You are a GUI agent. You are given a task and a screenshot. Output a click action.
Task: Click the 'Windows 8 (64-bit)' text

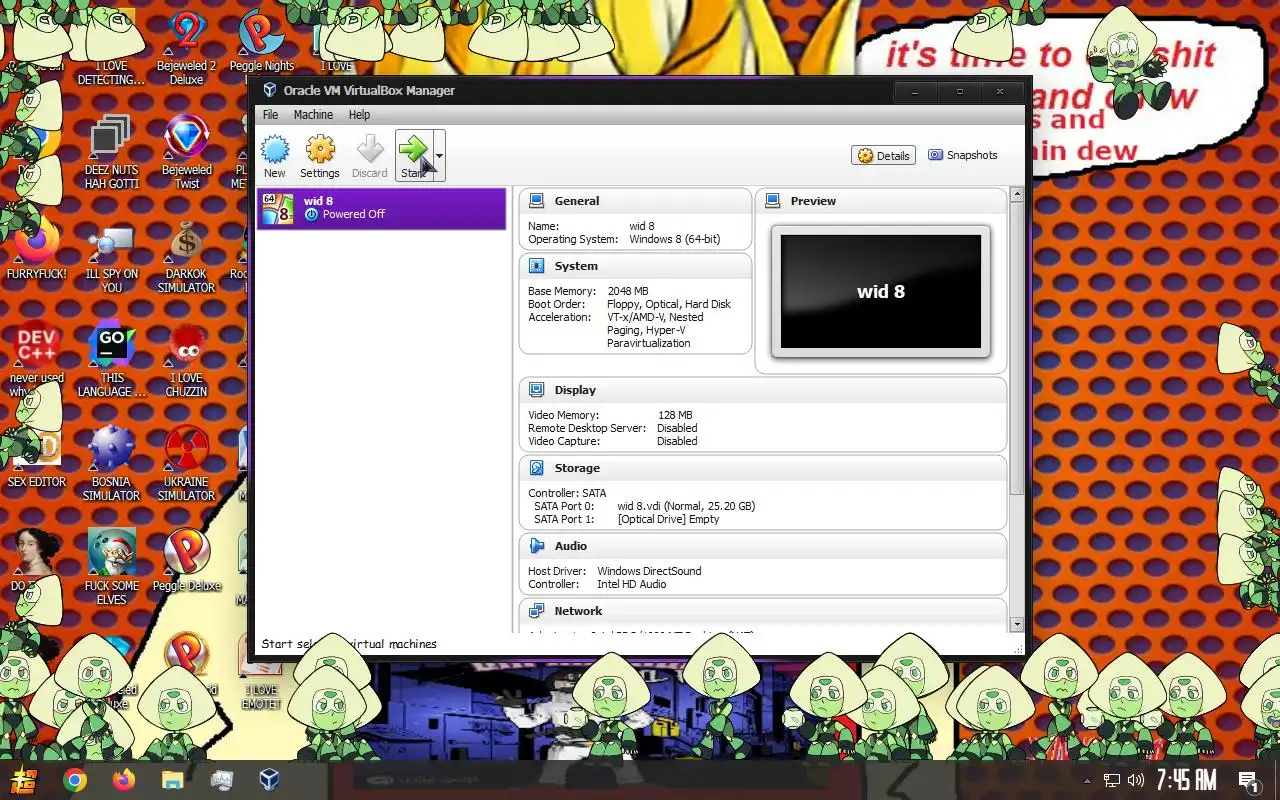pyautogui.click(x=675, y=239)
